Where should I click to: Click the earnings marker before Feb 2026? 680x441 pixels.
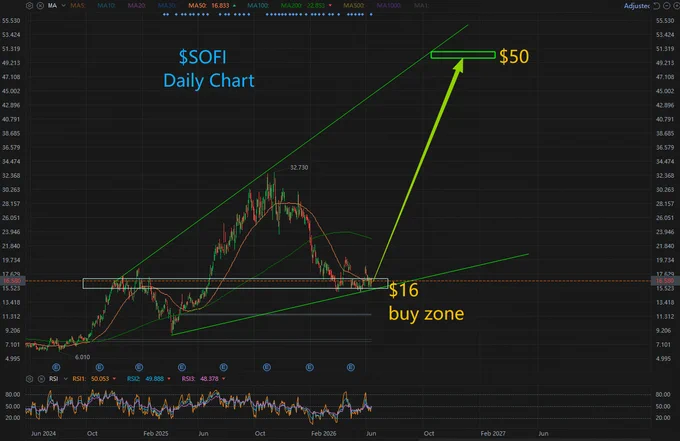click(309, 367)
